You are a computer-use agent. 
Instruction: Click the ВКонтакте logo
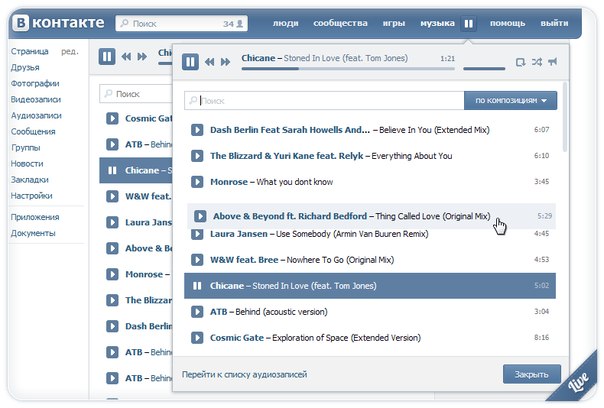pyautogui.click(x=59, y=23)
